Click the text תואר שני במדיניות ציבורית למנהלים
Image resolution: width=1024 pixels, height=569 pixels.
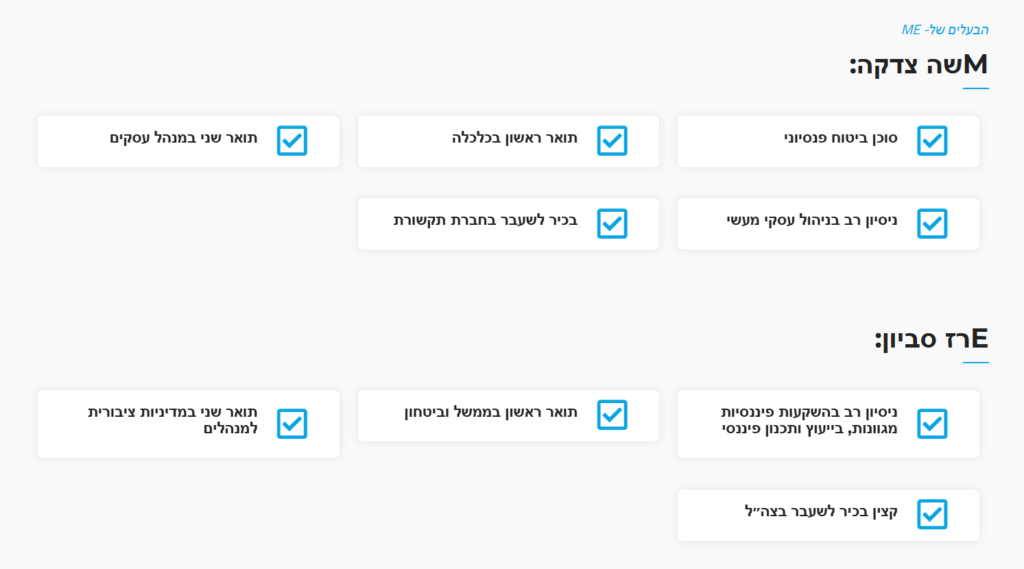pos(173,420)
